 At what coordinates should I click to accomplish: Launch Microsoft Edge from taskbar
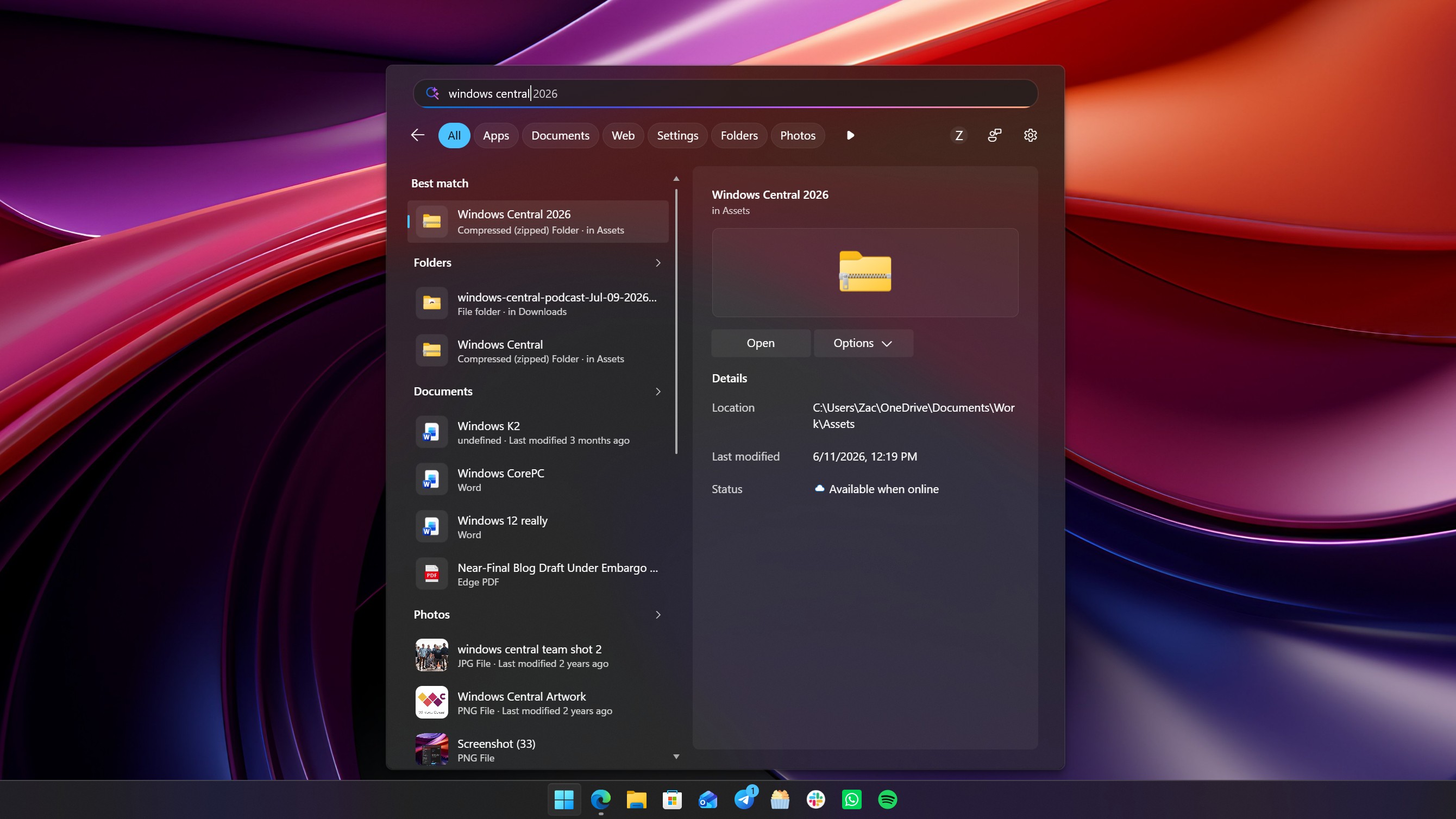pos(600,799)
